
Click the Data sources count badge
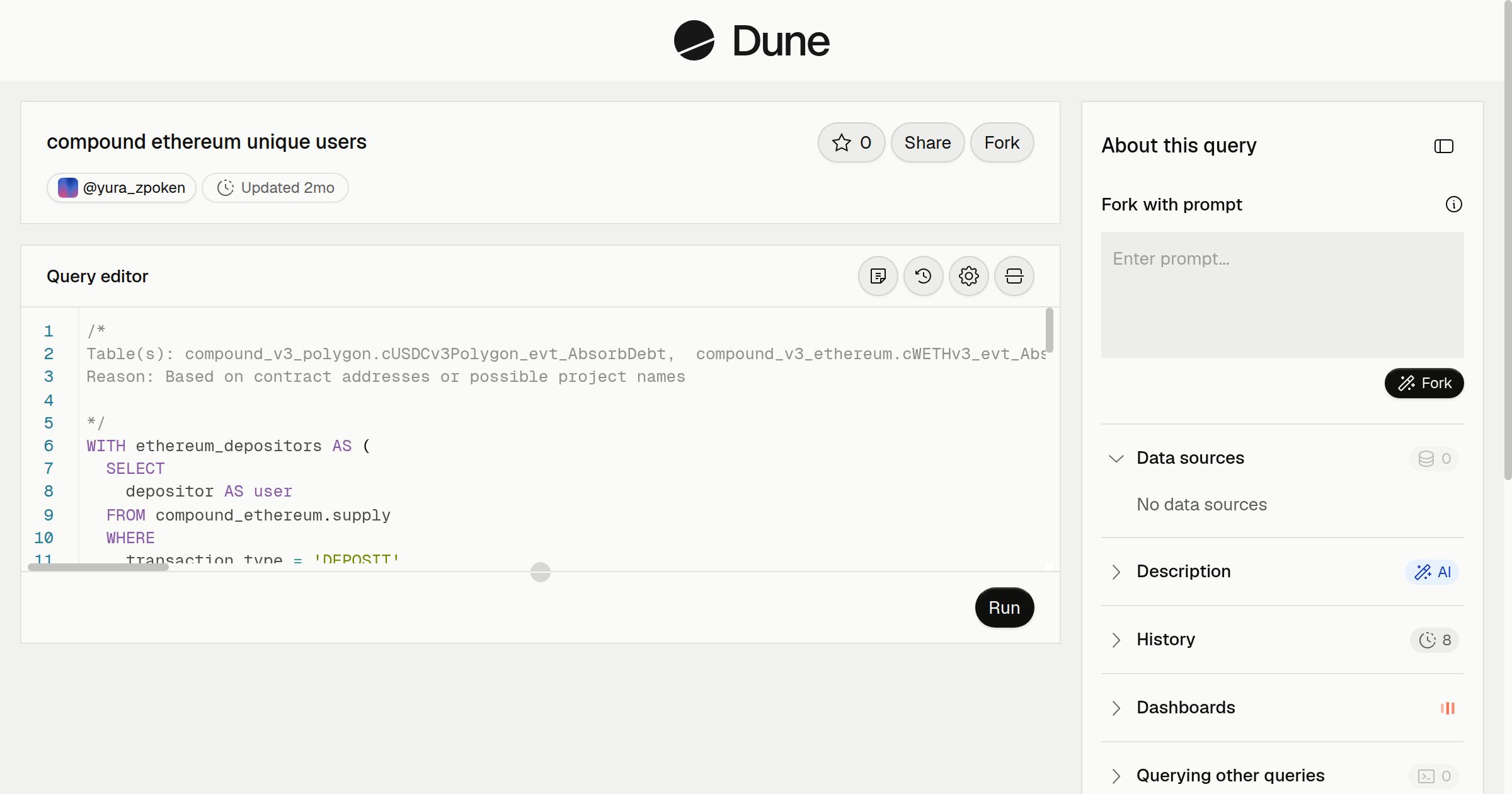pos(1434,458)
